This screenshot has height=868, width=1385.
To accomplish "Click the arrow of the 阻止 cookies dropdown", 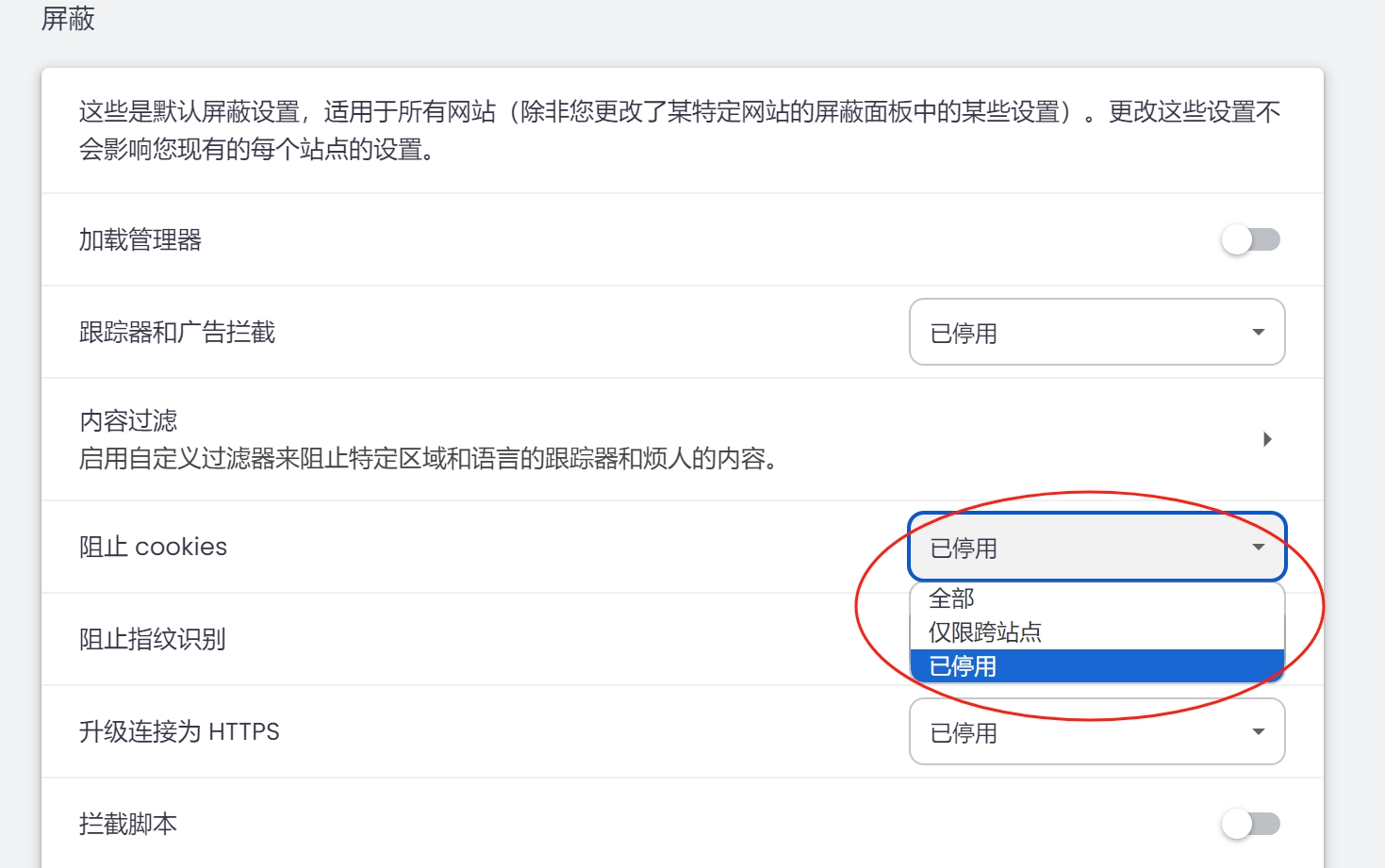I will [1258, 548].
